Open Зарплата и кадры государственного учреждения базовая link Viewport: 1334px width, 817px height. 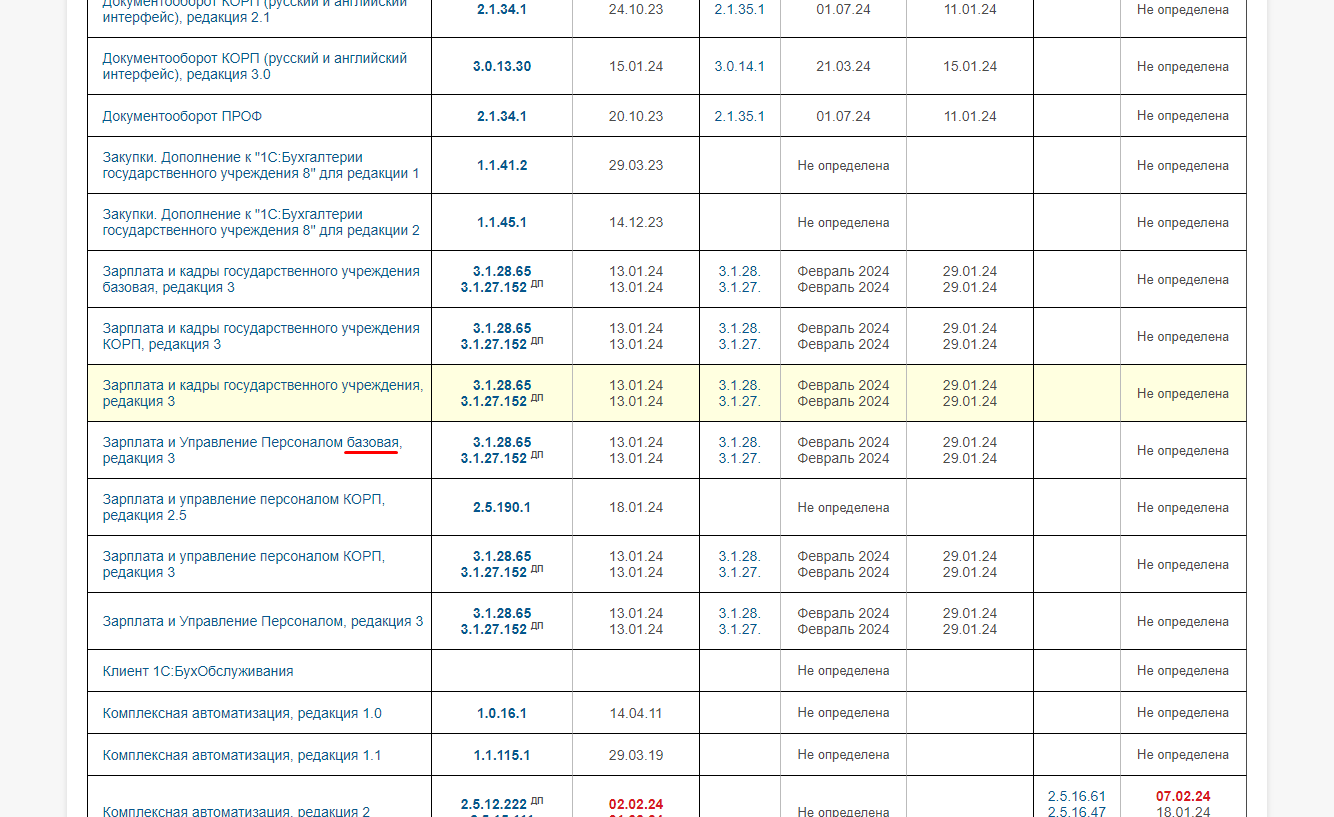pos(261,279)
